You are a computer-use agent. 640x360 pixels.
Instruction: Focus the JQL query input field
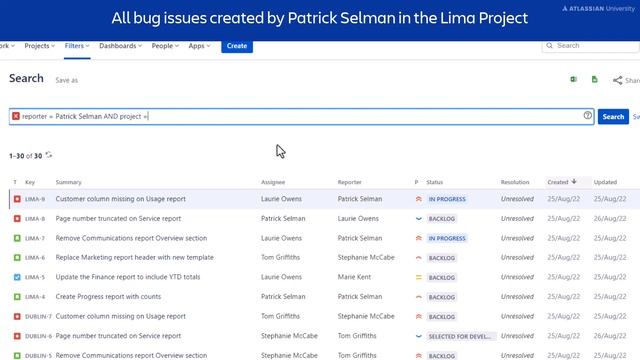(301, 117)
